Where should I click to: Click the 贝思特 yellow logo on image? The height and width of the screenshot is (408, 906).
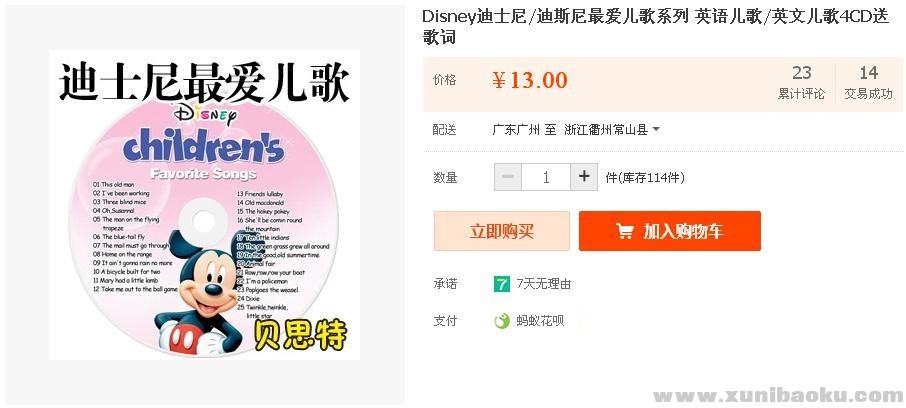[300, 333]
